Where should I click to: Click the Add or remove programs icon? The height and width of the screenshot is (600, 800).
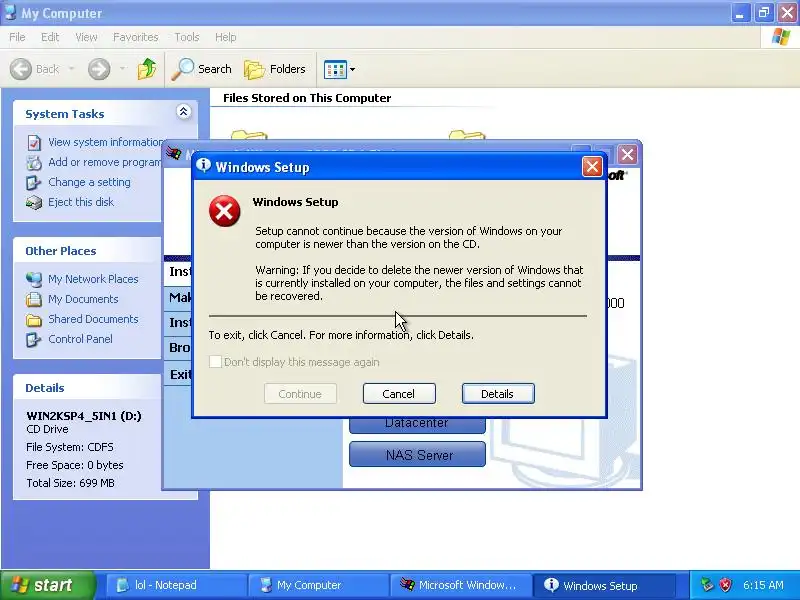point(34,163)
